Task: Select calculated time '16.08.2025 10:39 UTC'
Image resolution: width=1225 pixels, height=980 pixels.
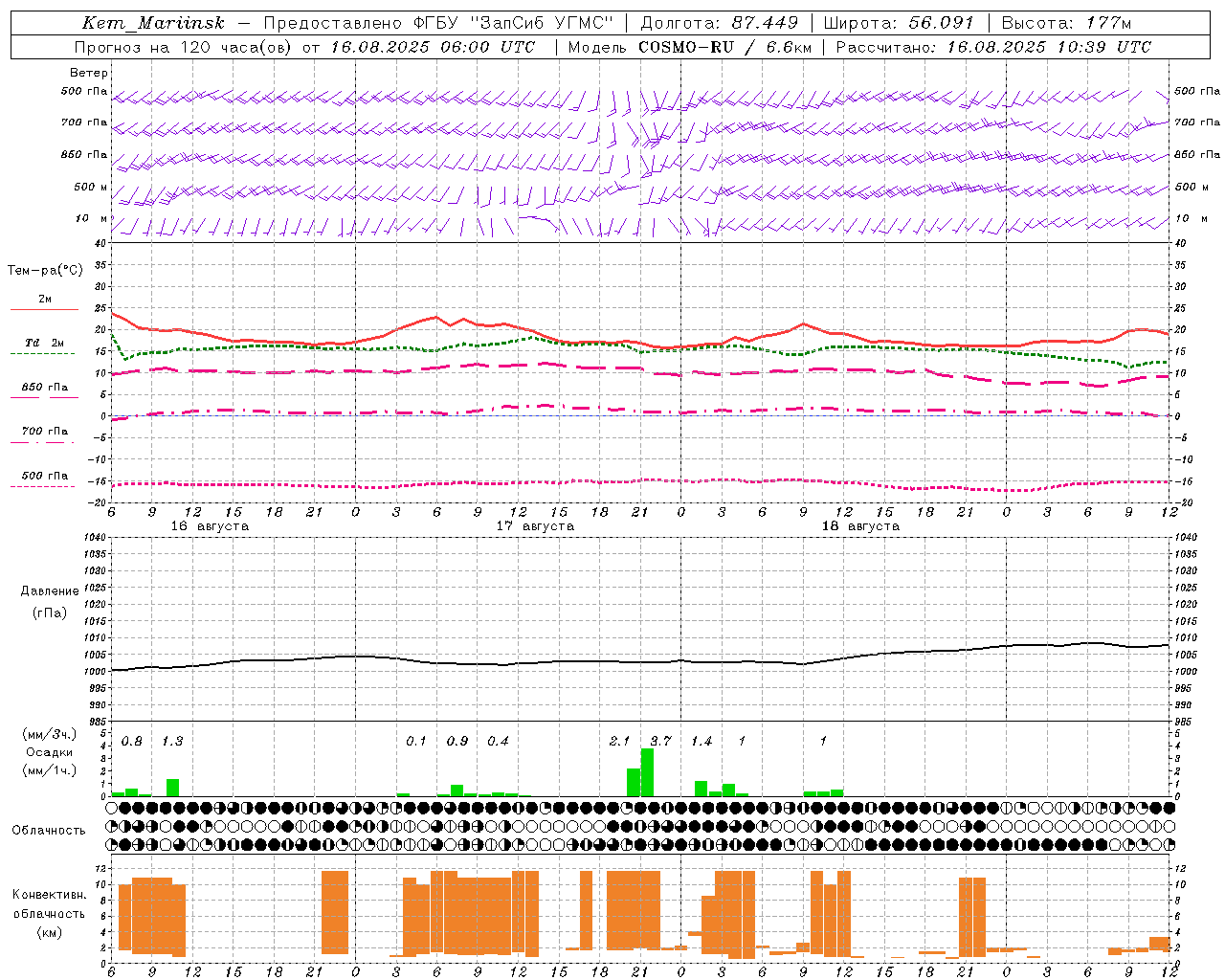Action: point(1049,47)
